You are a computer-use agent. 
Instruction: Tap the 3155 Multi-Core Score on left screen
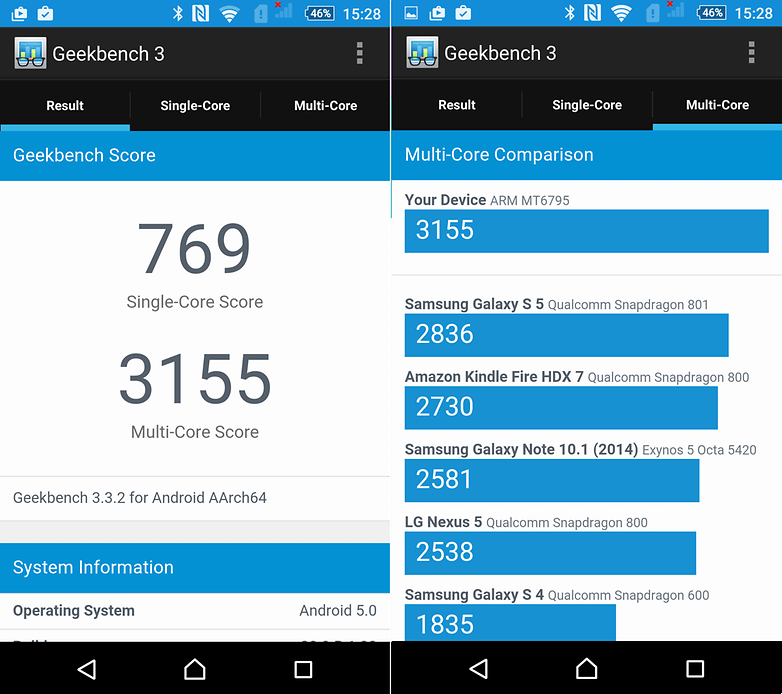click(195, 378)
